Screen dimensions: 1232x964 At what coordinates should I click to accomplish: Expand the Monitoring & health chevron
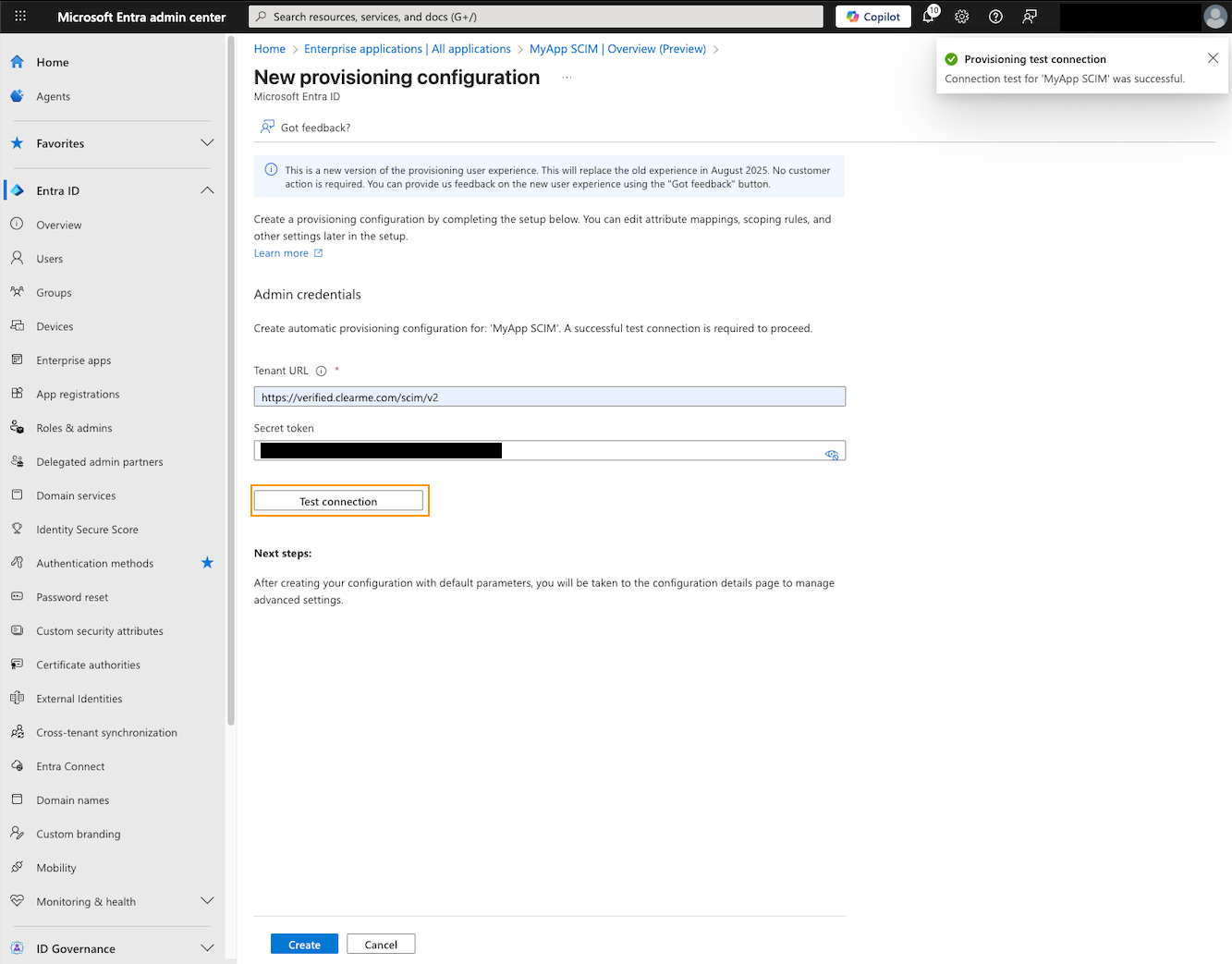pos(207,901)
